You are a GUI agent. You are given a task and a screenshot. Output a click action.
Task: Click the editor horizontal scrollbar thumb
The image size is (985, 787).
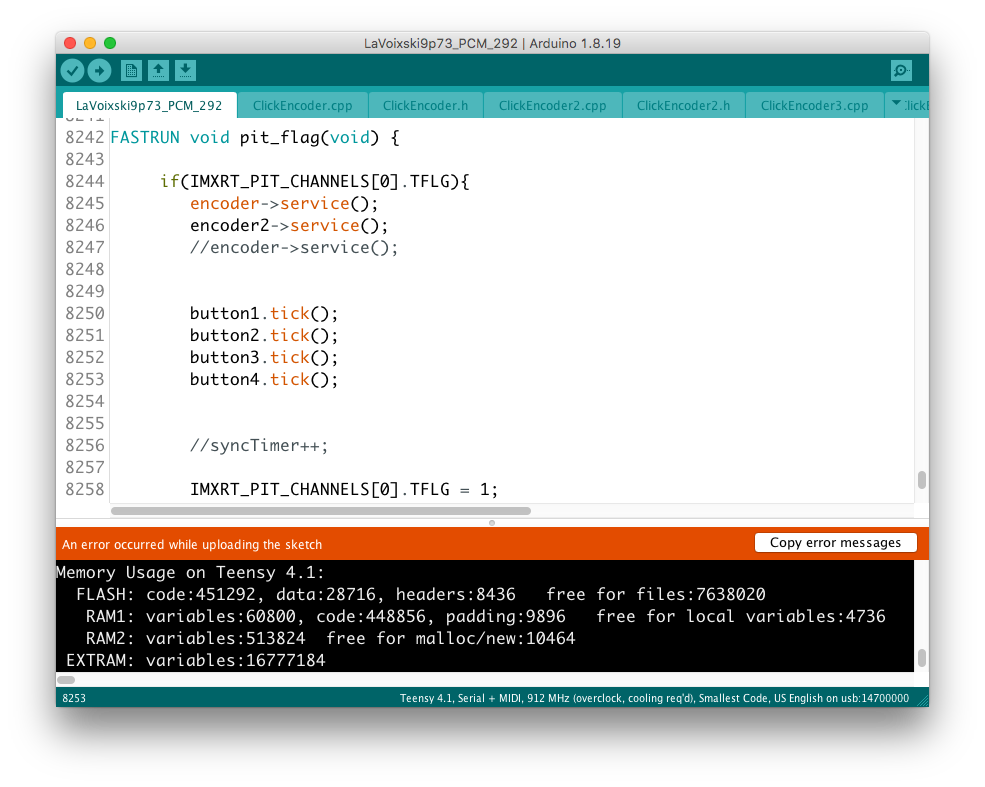click(320, 511)
